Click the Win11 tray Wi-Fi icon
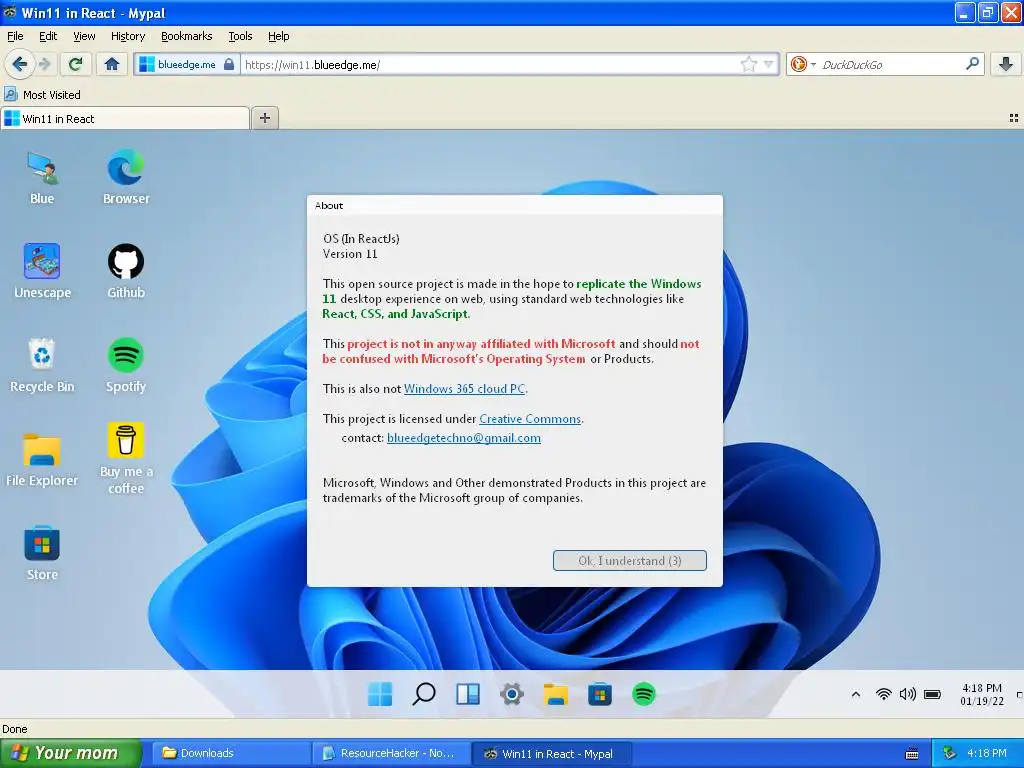1024x768 pixels. [884, 694]
